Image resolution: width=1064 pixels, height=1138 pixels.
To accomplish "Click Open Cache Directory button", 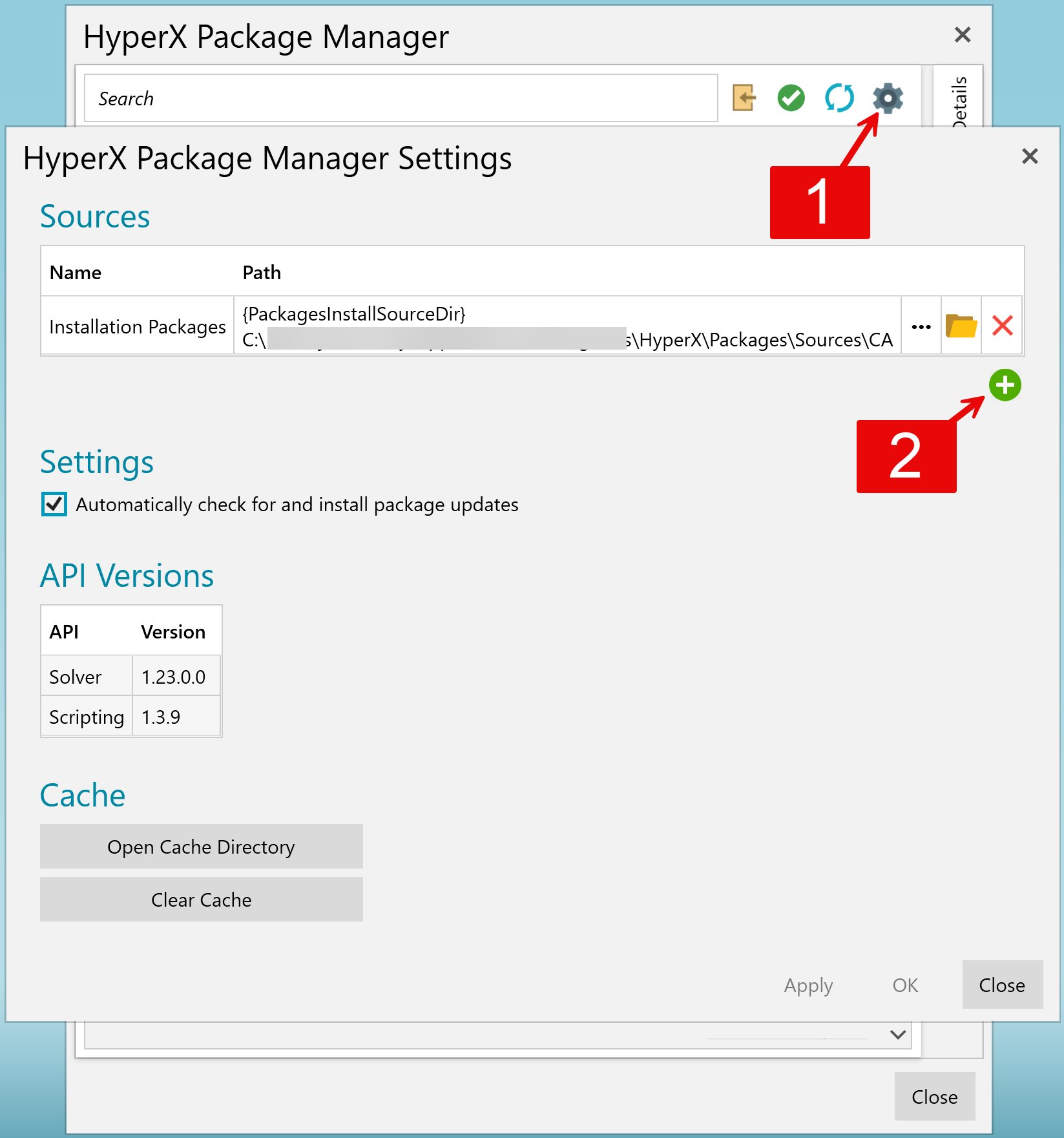I will click(x=202, y=847).
